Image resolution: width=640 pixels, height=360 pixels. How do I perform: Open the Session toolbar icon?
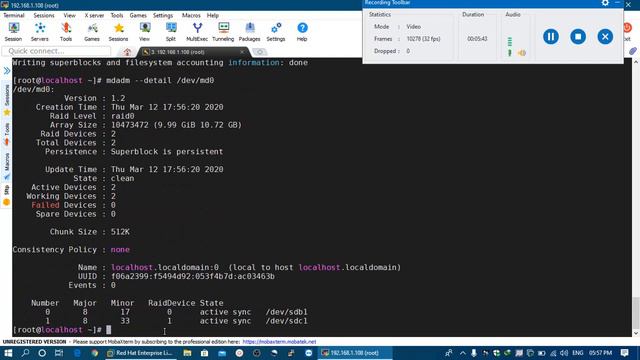(13, 32)
